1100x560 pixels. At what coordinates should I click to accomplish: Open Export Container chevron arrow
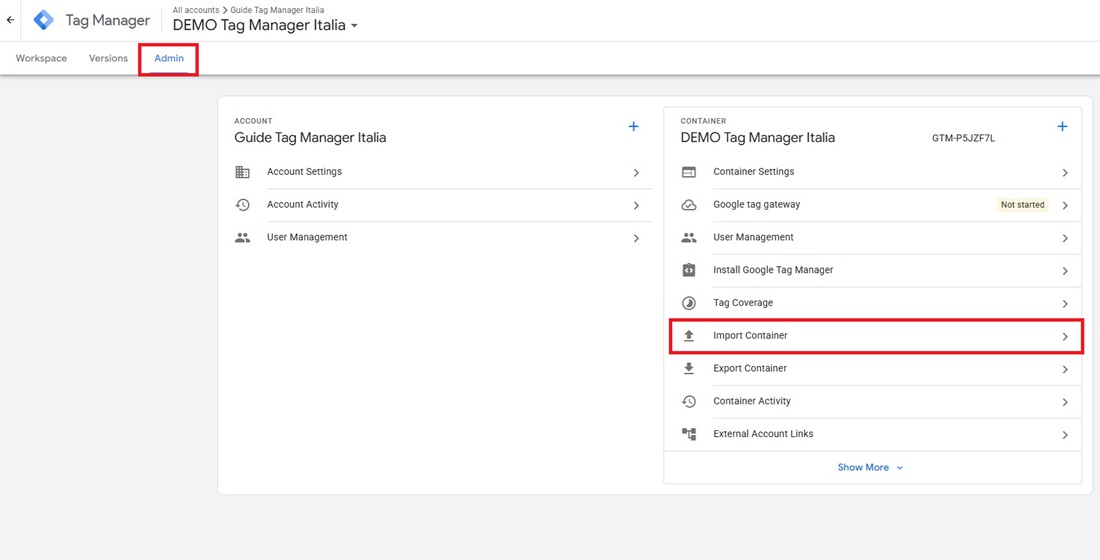[x=1065, y=369]
